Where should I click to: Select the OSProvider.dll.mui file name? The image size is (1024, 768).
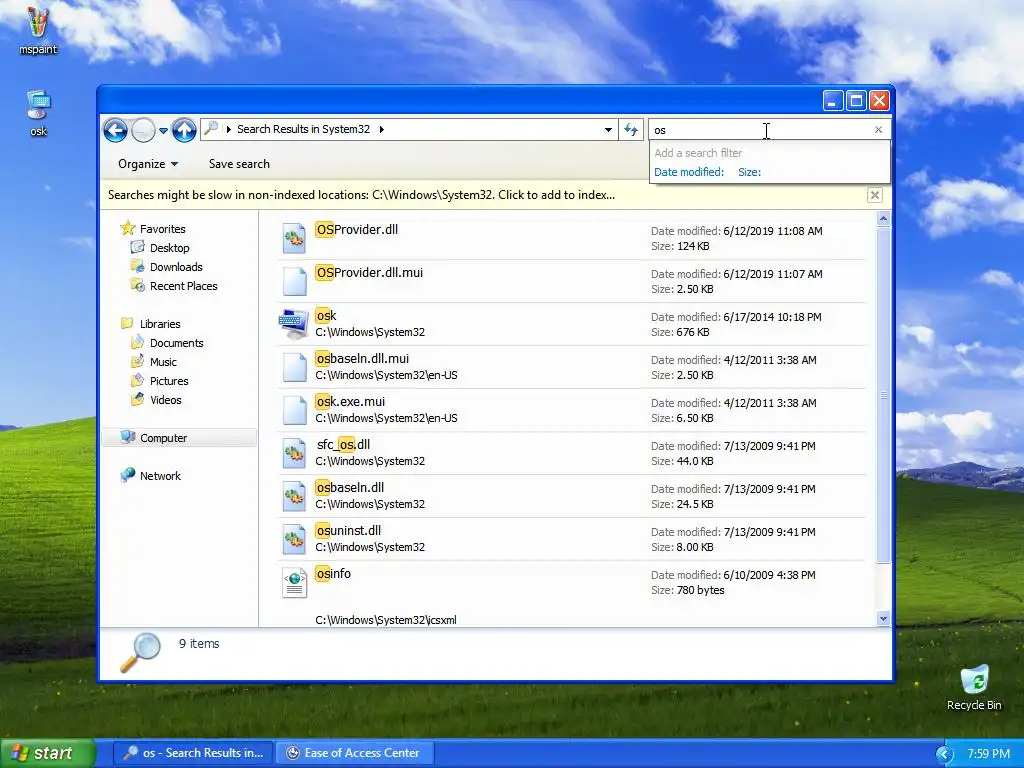pos(369,273)
